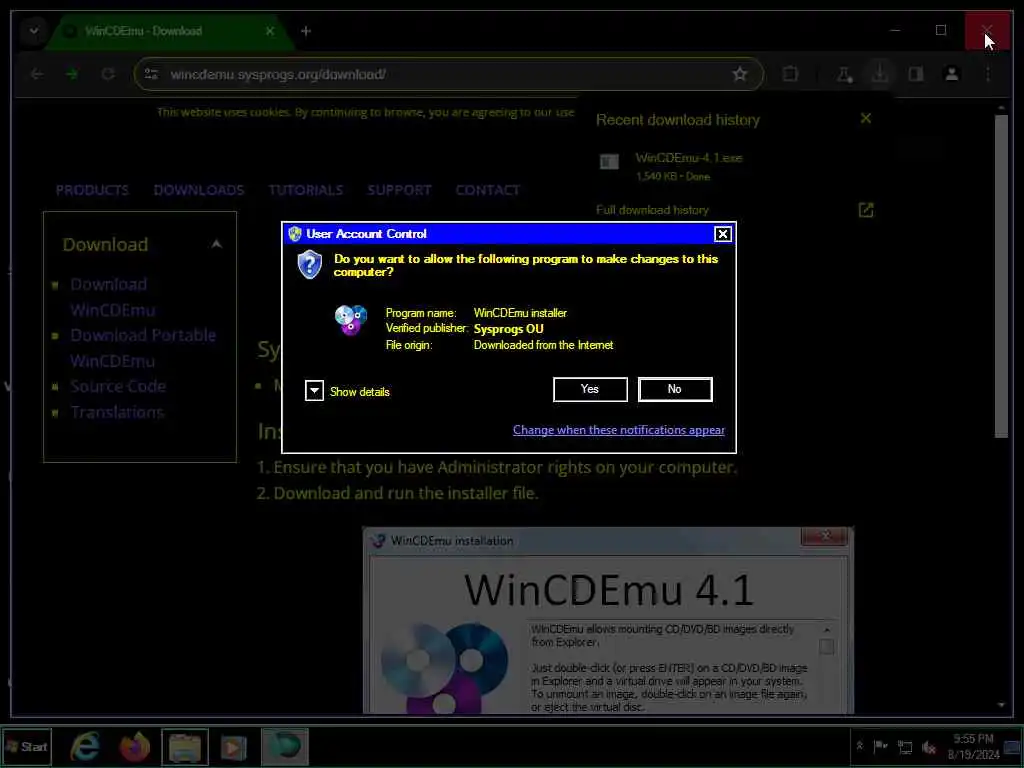View site information icon in address bar
The height and width of the screenshot is (768, 1024).
coord(152,74)
